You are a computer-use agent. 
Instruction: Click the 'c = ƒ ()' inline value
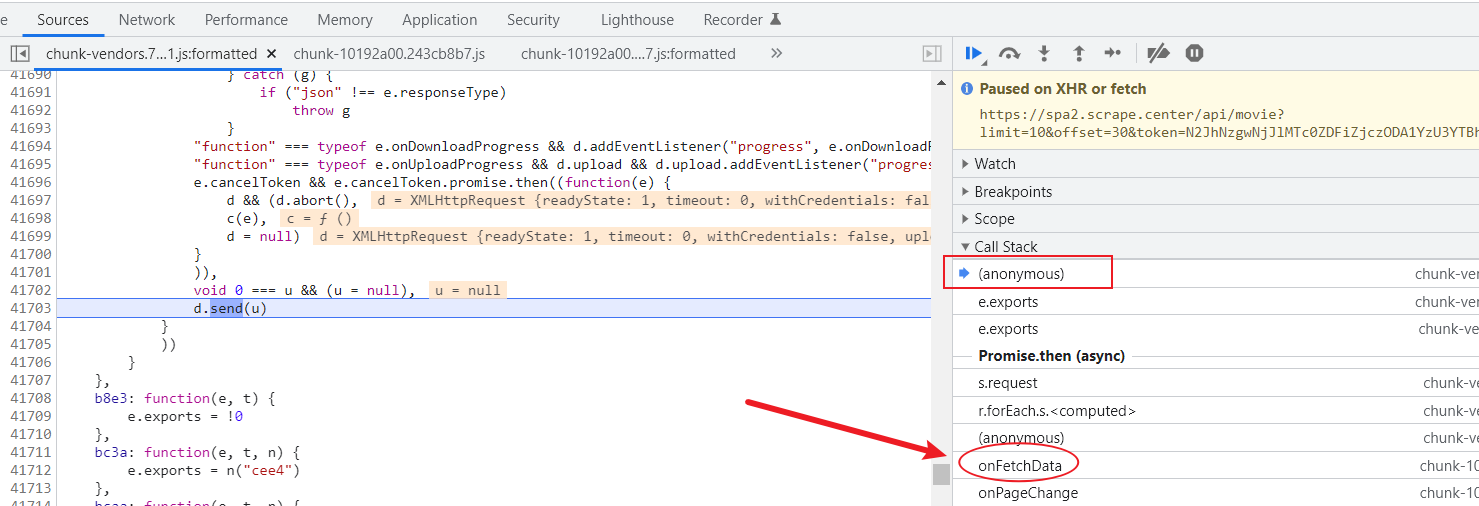tap(319, 218)
